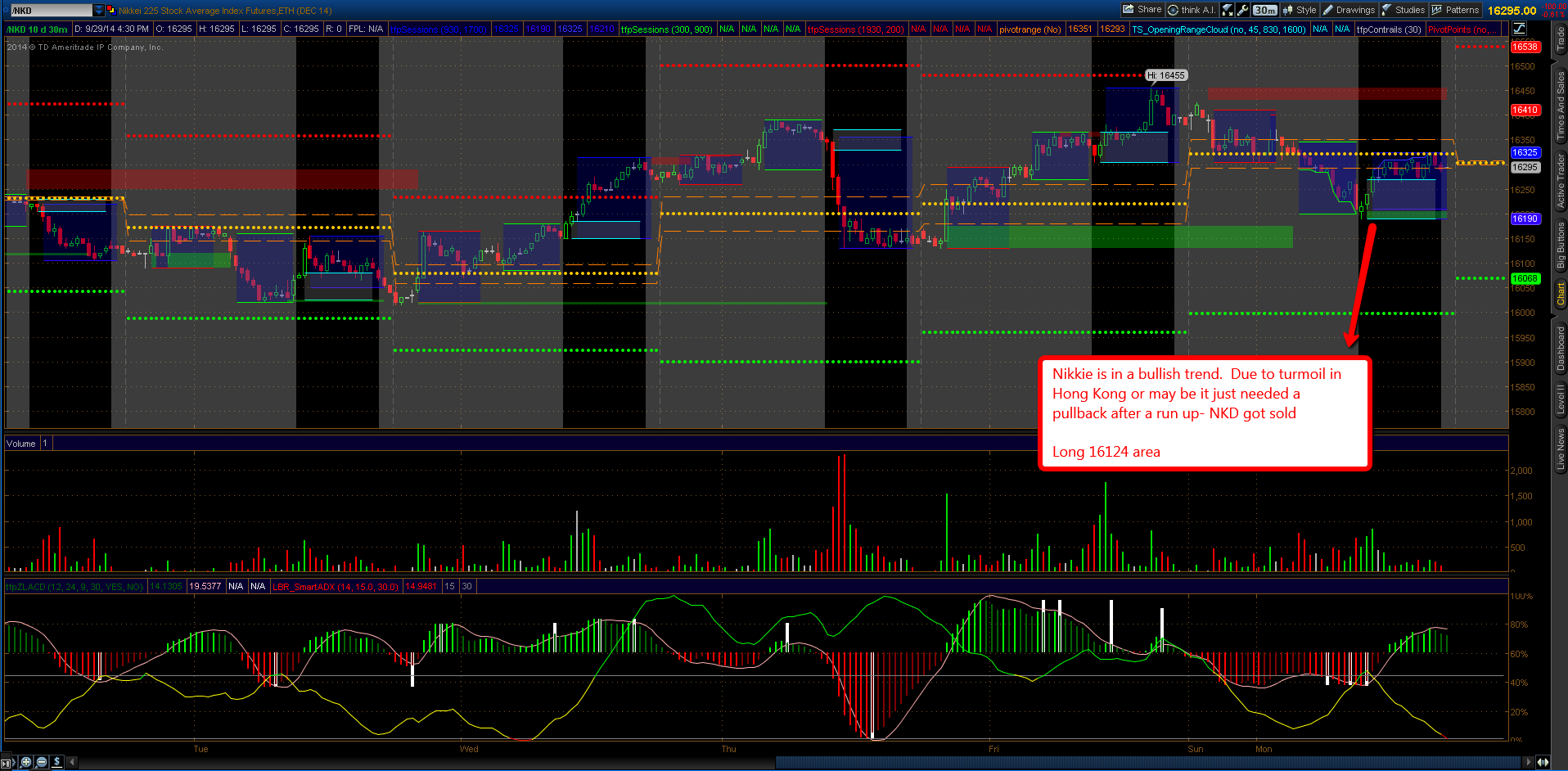
Task: Open the Times And Sales side tab
Action: (x=1561, y=104)
